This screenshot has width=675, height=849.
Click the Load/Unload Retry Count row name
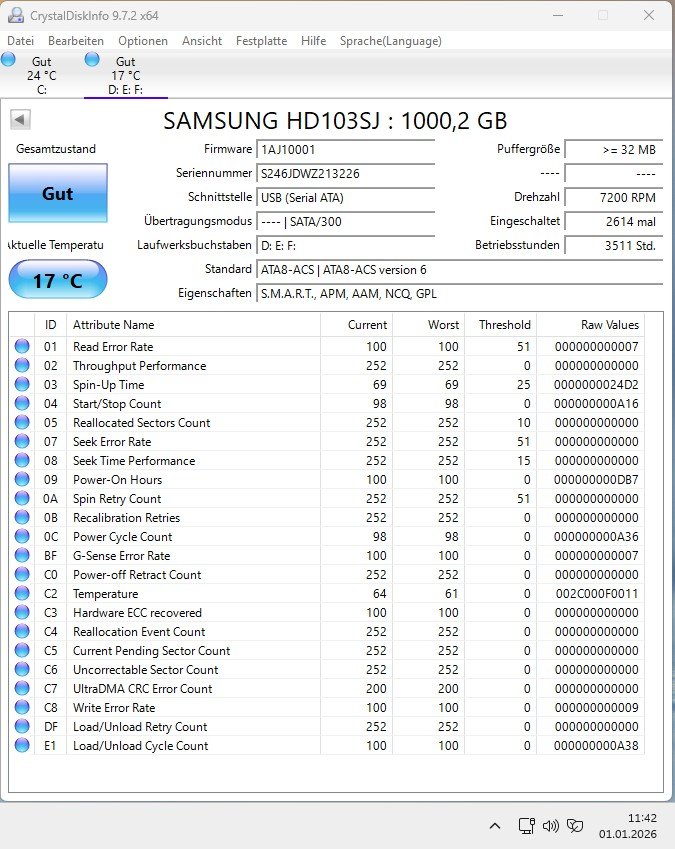coord(140,726)
